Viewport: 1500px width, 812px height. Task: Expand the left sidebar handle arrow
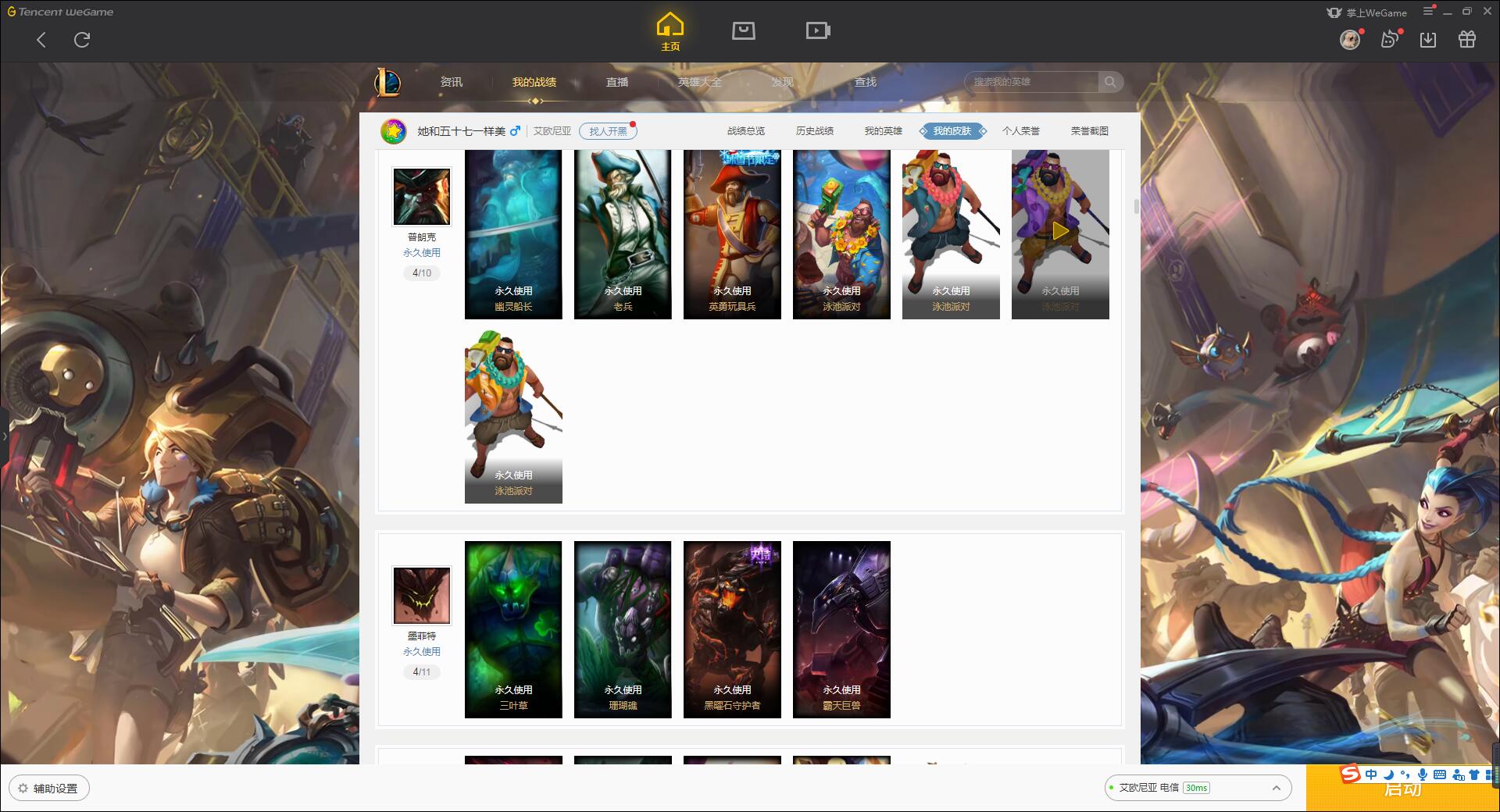click(4, 436)
